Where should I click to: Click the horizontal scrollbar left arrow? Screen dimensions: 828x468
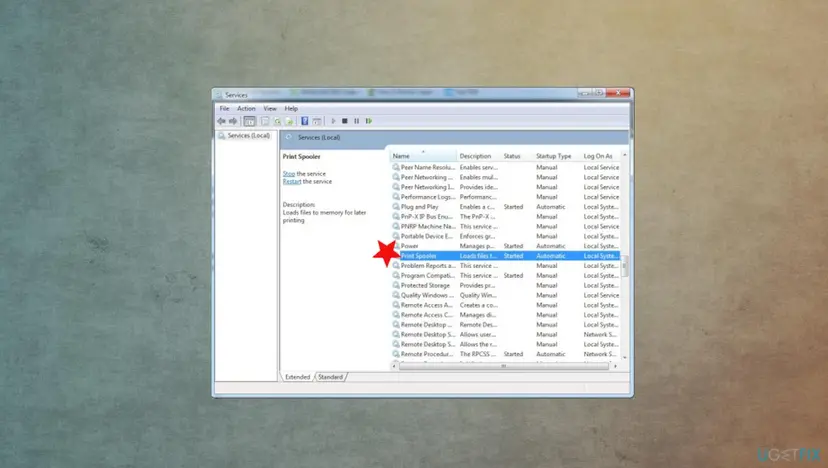(394, 366)
